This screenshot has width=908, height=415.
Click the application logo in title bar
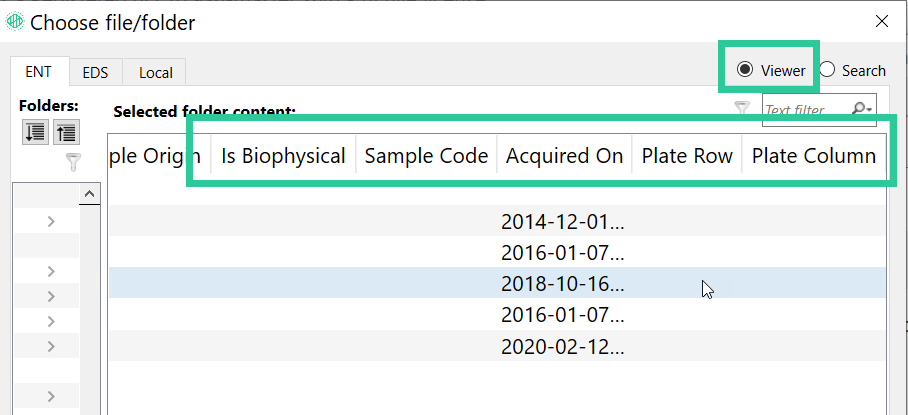coord(14,22)
